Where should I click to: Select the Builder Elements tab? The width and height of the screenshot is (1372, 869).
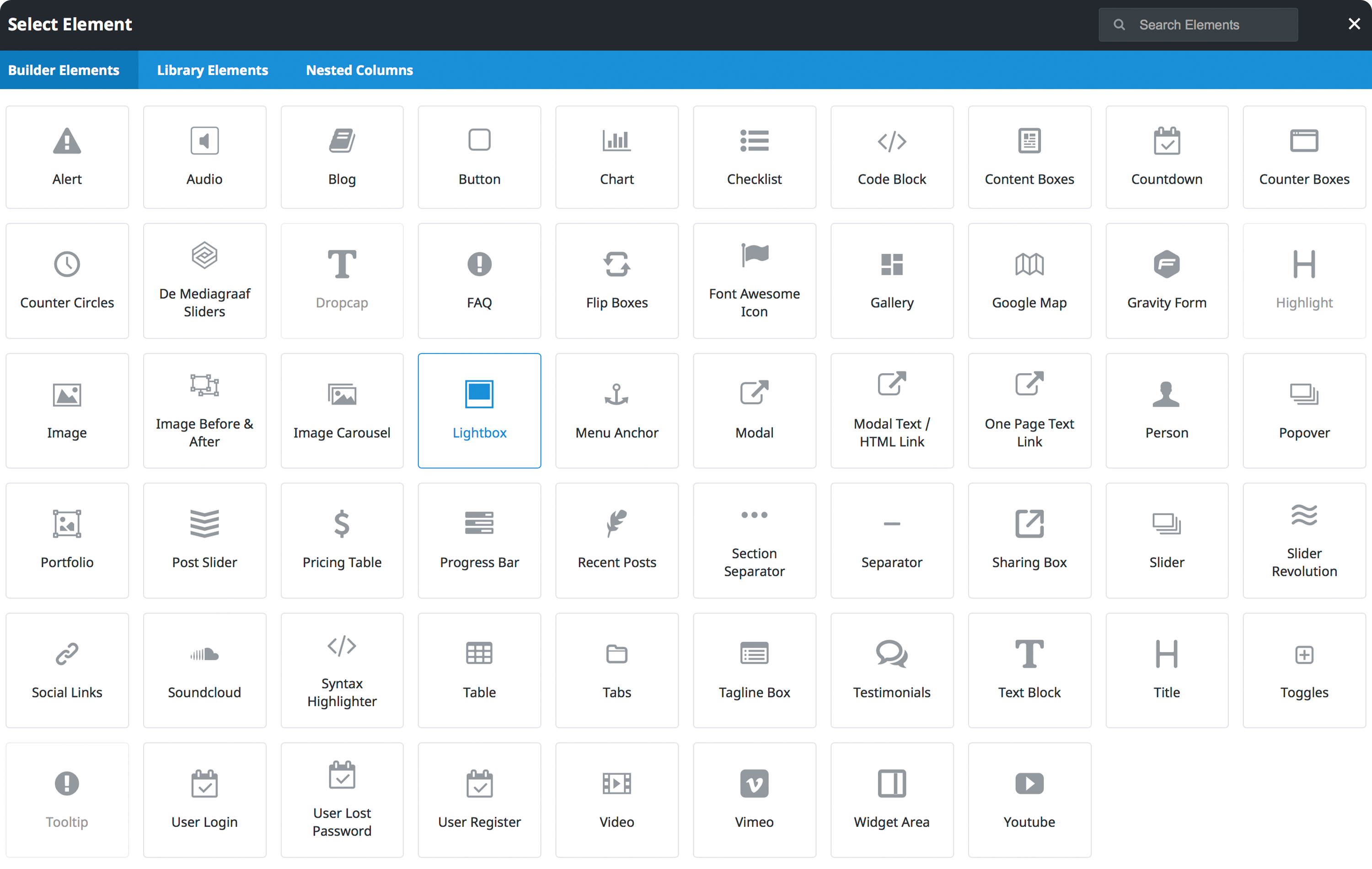pos(64,70)
